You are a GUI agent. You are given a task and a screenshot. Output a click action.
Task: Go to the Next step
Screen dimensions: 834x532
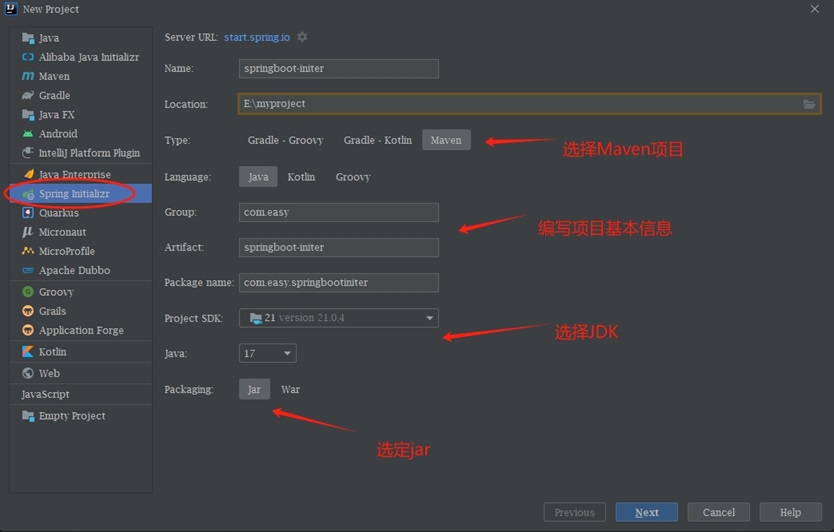(x=647, y=512)
